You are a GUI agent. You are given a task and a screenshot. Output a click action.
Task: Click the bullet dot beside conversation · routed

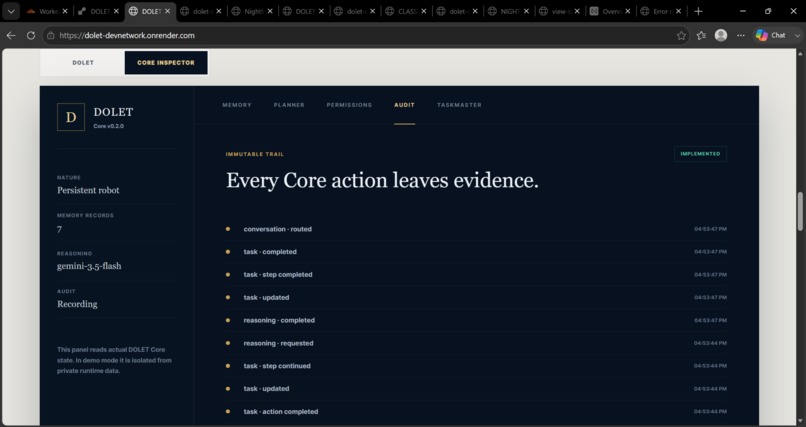pos(228,229)
